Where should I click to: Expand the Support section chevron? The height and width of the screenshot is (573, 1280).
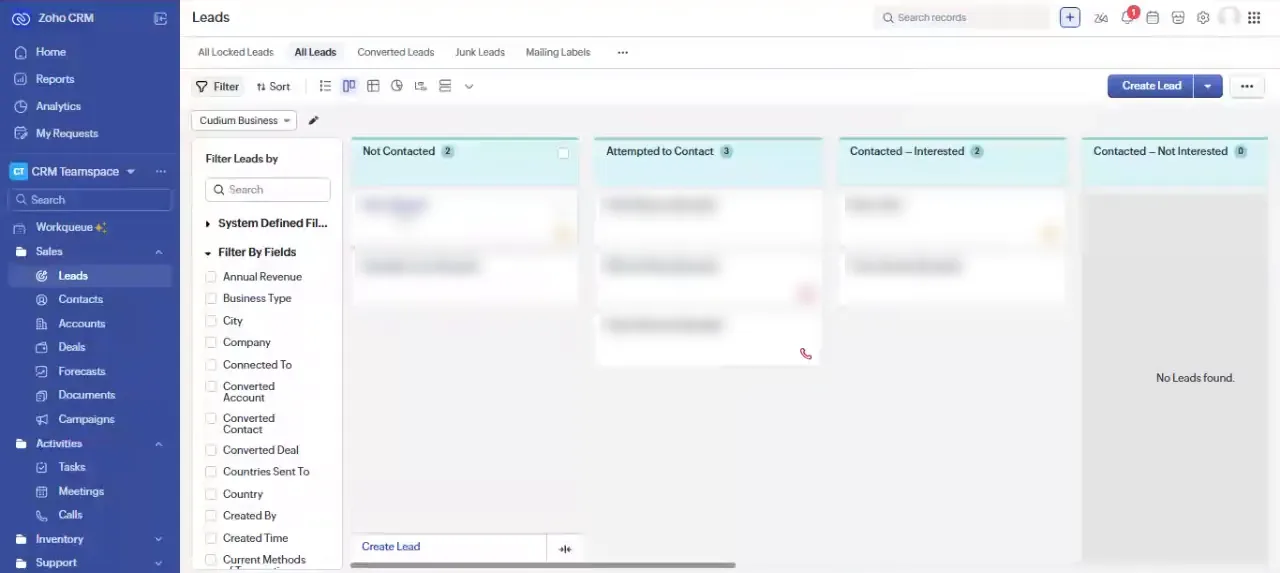[x=159, y=563]
